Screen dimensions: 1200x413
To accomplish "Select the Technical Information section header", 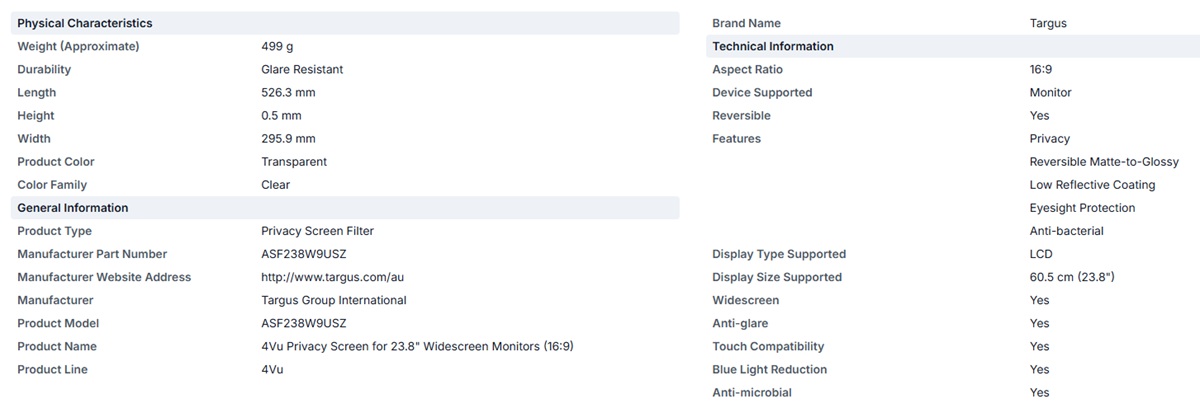I will coord(952,46).
